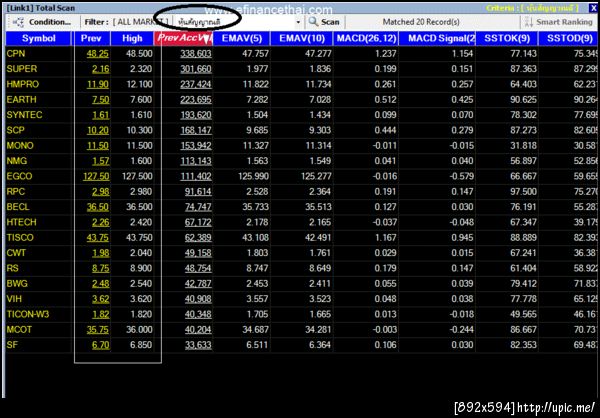
Task: Click RPC SSTOK value 97.500
Action: click(523, 191)
